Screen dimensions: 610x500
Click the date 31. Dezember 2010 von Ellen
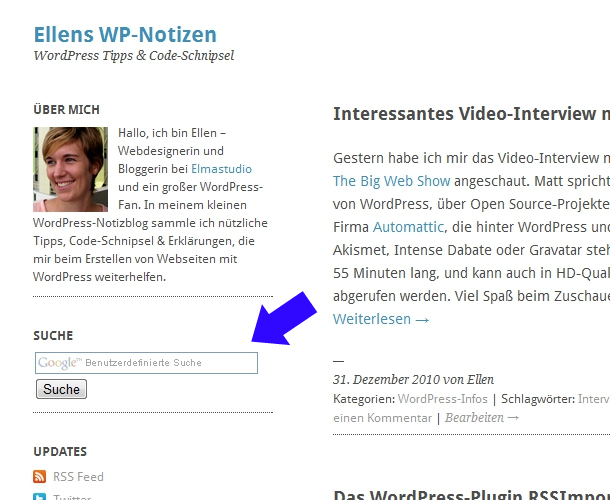(x=414, y=379)
